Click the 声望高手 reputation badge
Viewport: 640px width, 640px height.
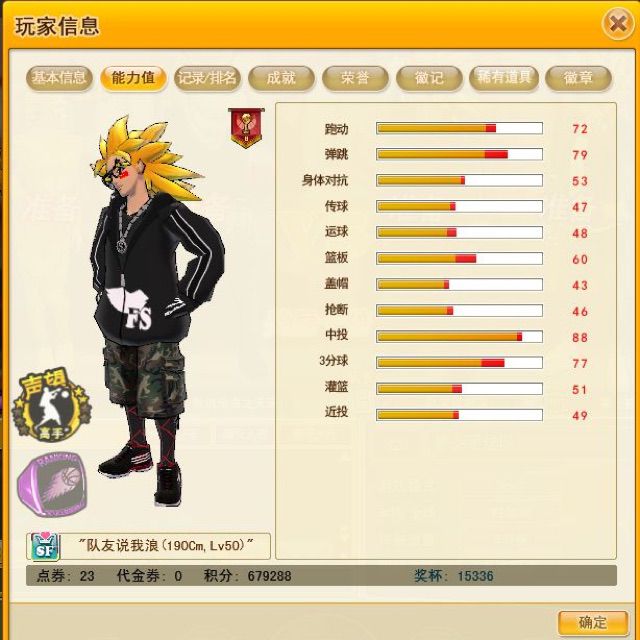[x=51, y=405]
